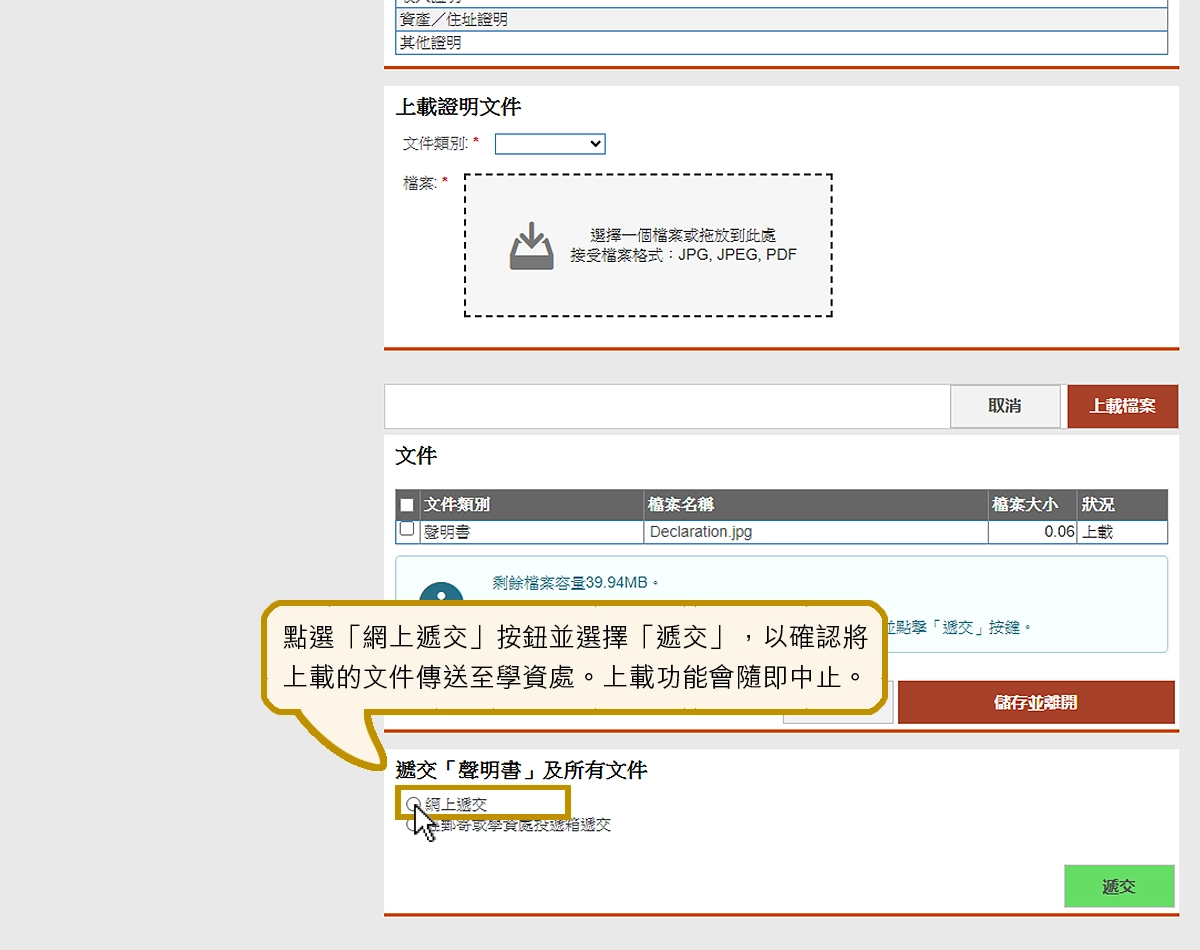The image size is (1200, 950).
Task: Click the Declaration.jpg file name cell
Action: point(700,532)
